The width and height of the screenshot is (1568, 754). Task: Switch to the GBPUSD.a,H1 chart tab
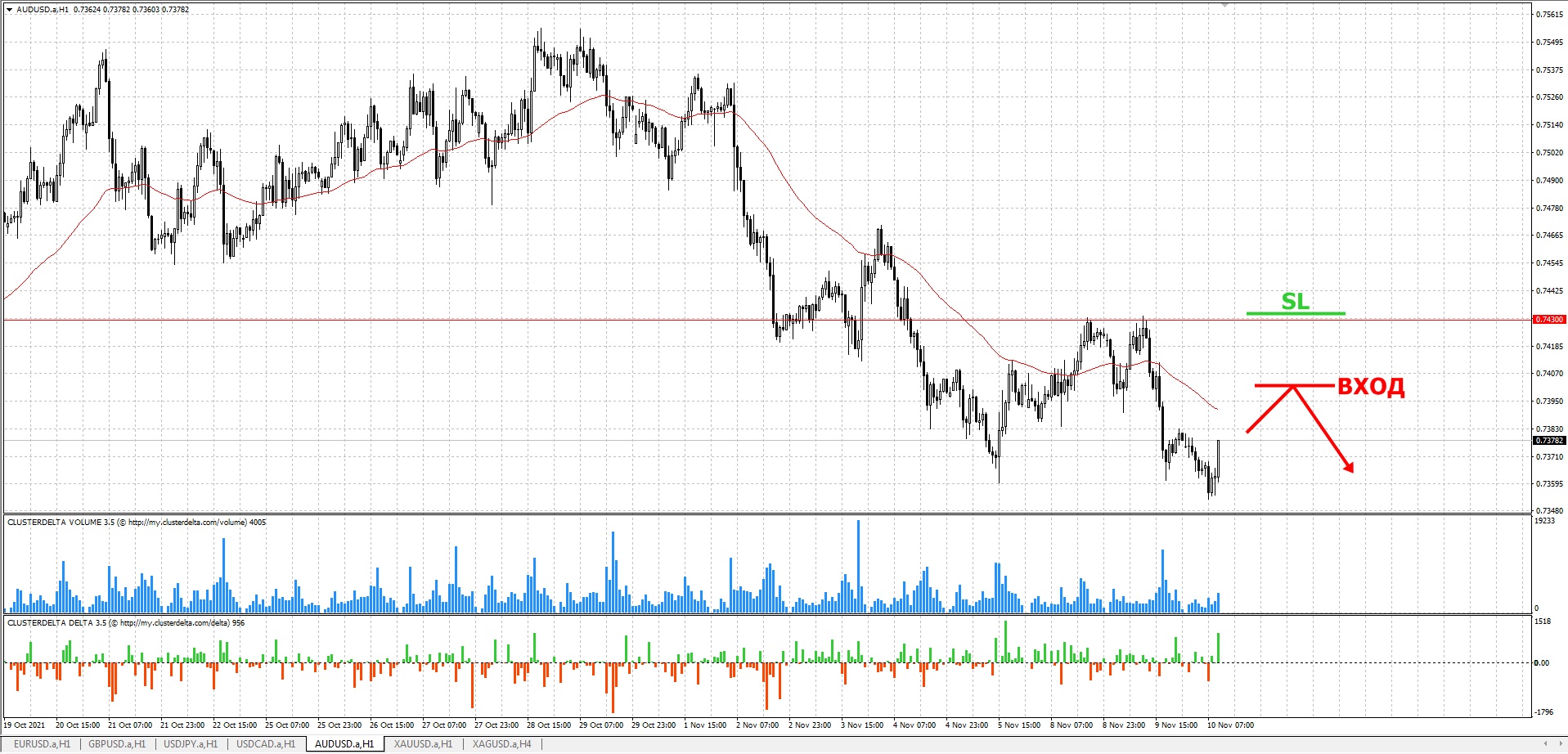[117, 744]
